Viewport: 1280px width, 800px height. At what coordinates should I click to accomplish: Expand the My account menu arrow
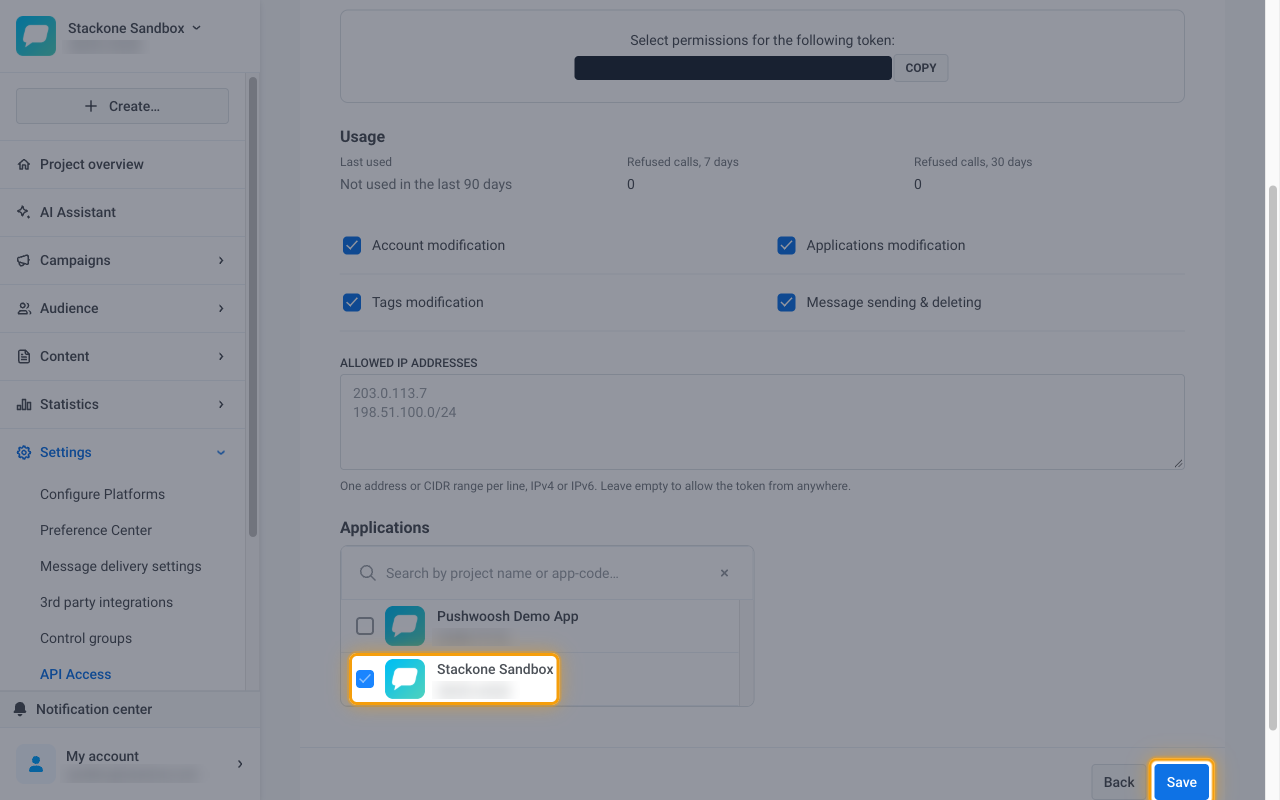click(x=240, y=764)
